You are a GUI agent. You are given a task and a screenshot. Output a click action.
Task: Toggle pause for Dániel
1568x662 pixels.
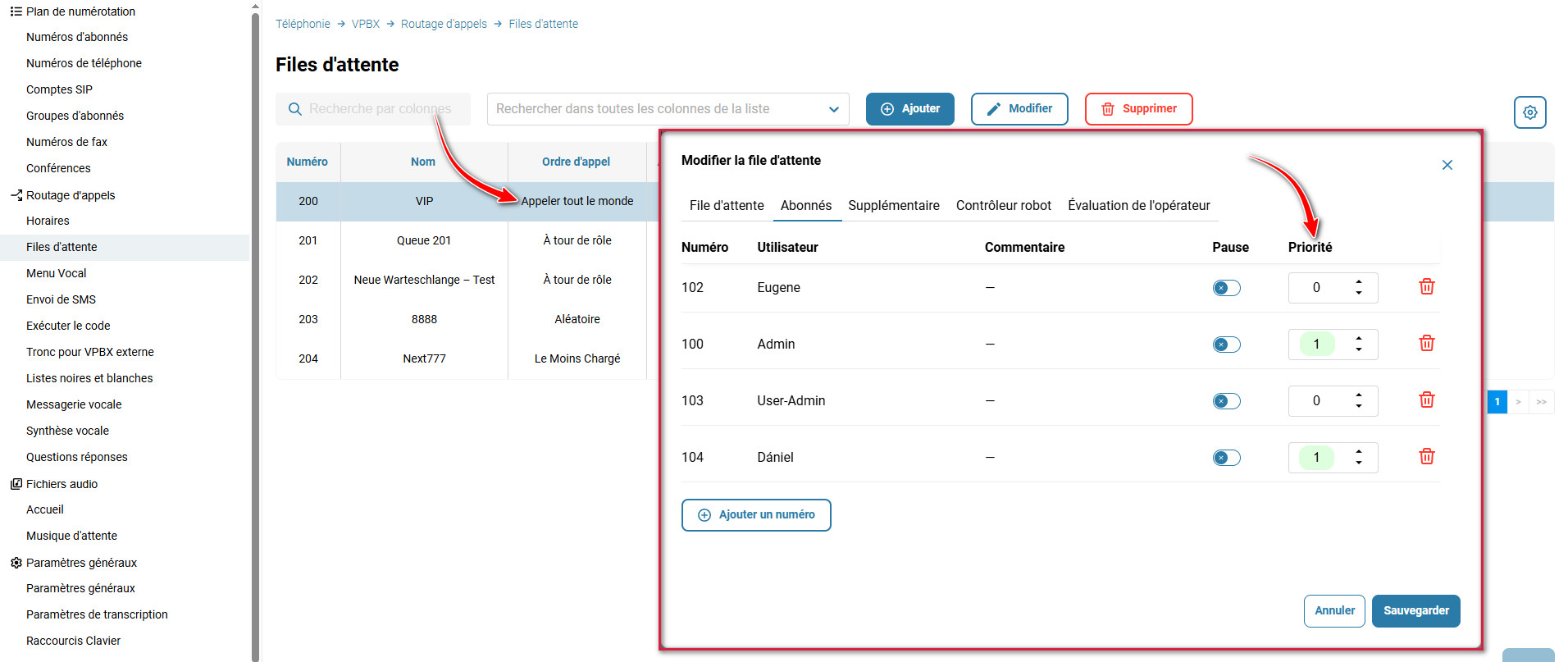tap(1227, 458)
